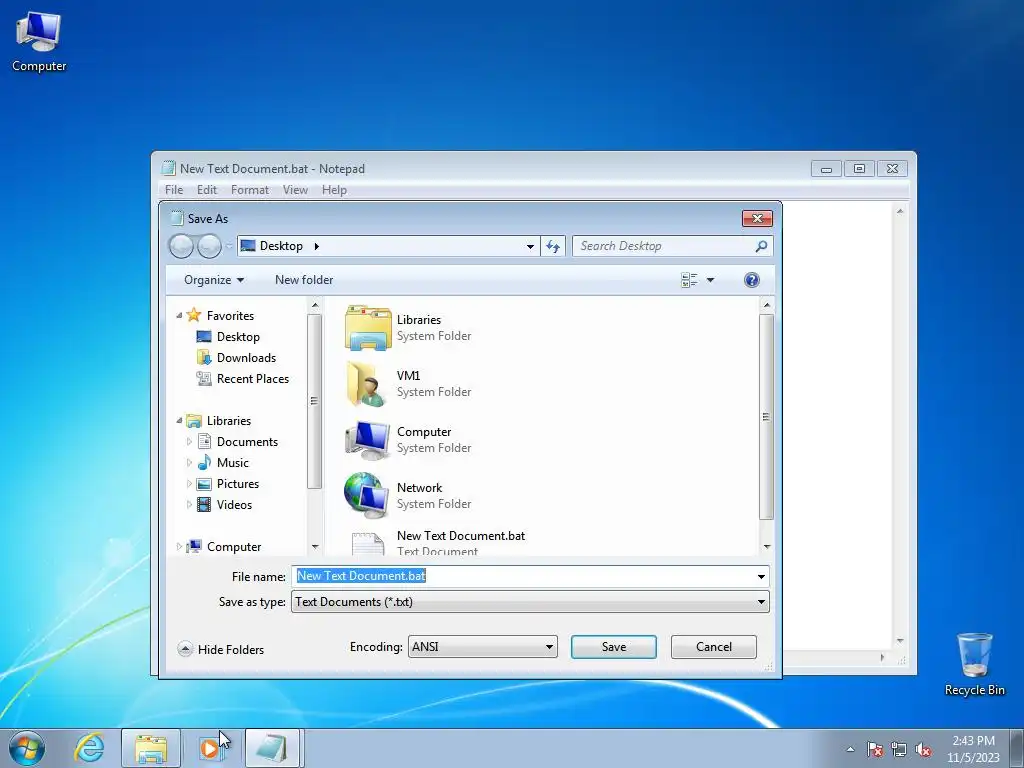Open the Get help question mark icon
Image resolution: width=1024 pixels, height=768 pixels.
(752, 280)
